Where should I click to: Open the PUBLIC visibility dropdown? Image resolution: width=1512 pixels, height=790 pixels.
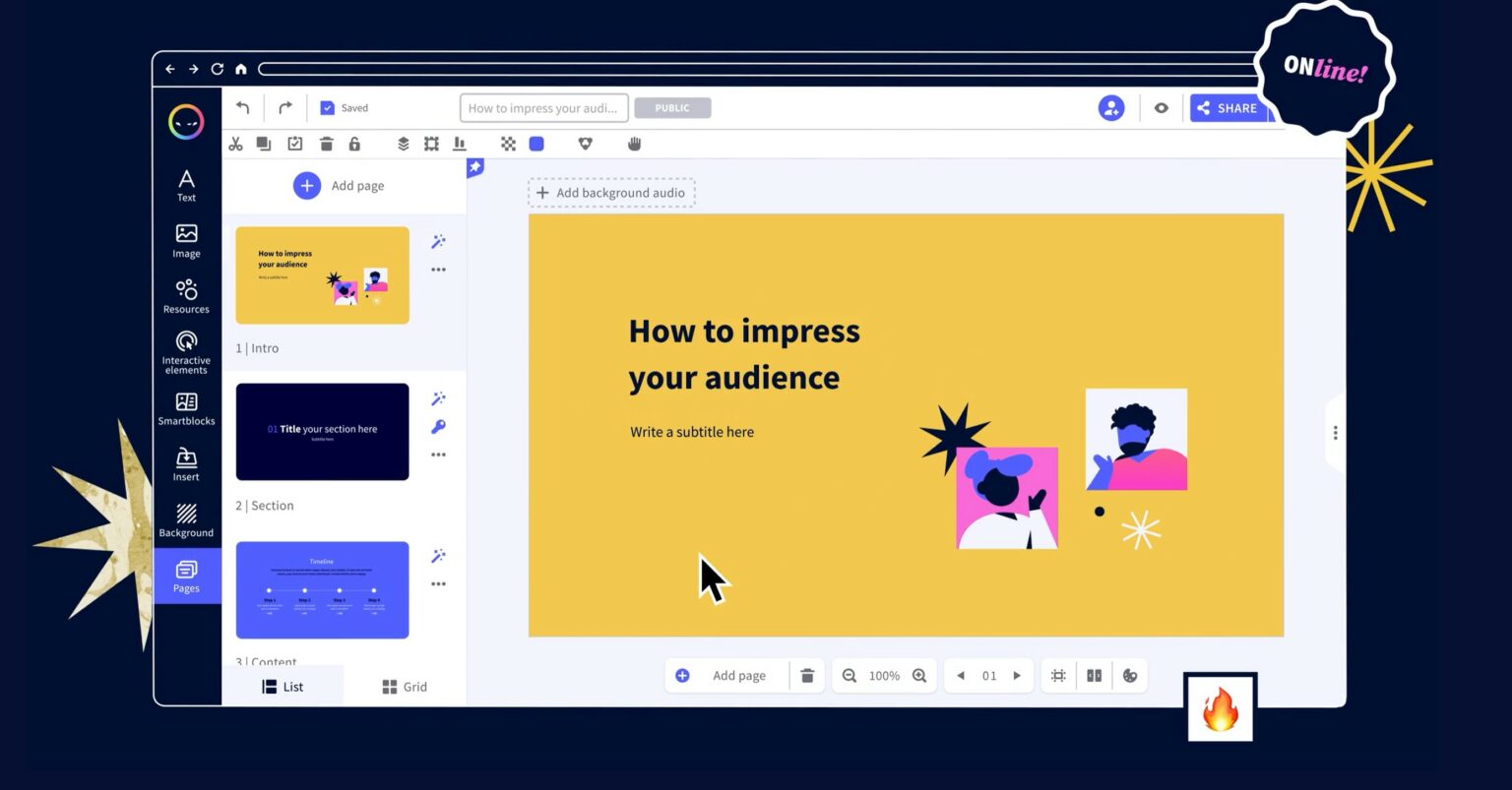[x=672, y=107]
